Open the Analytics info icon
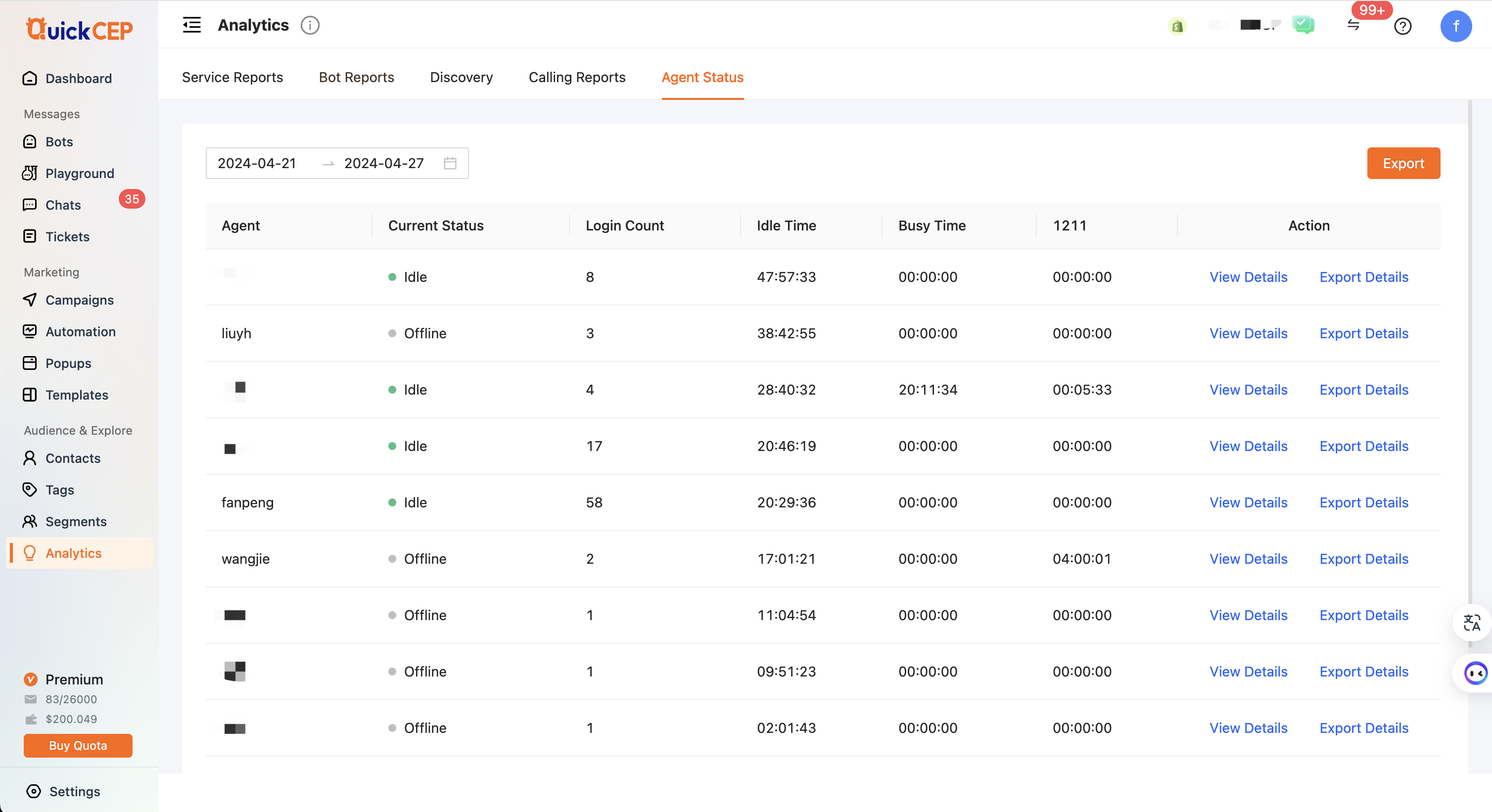This screenshot has width=1492, height=812. [310, 25]
